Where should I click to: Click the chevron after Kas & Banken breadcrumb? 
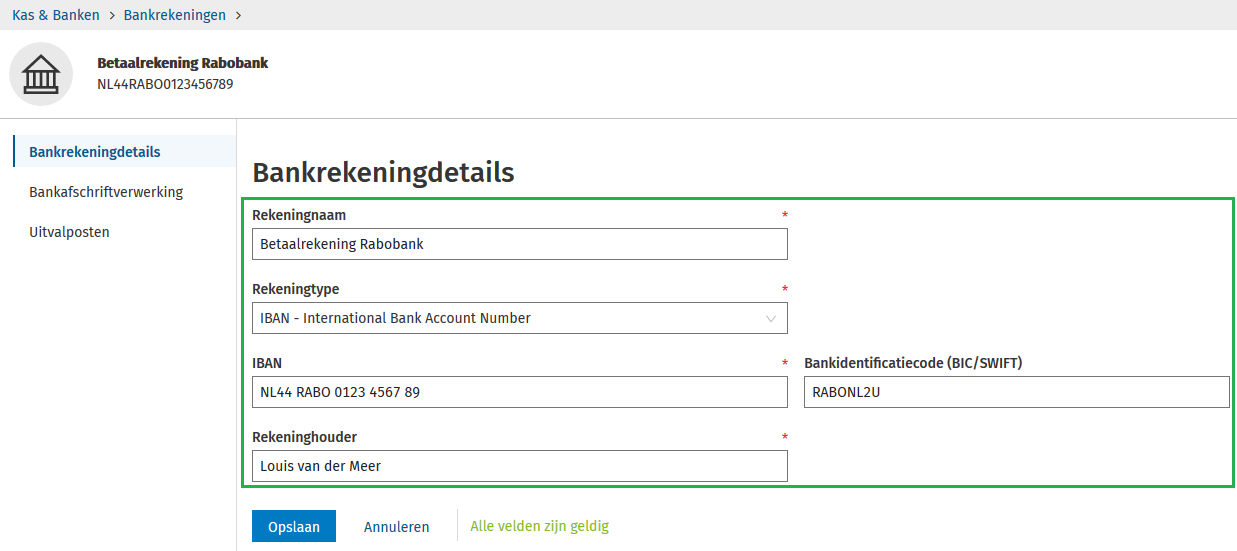(x=112, y=15)
